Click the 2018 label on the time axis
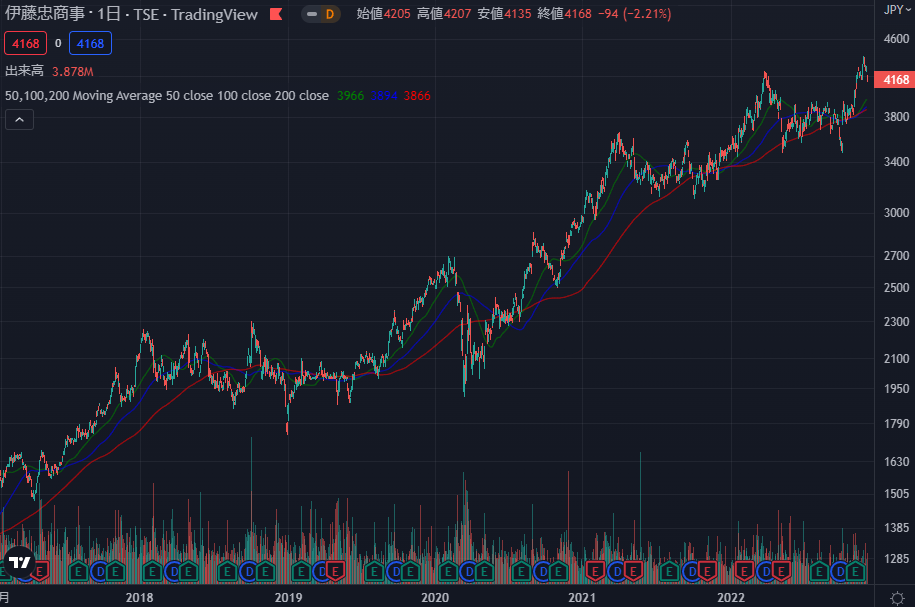This screenshot has width=915, height=607. 139,598
